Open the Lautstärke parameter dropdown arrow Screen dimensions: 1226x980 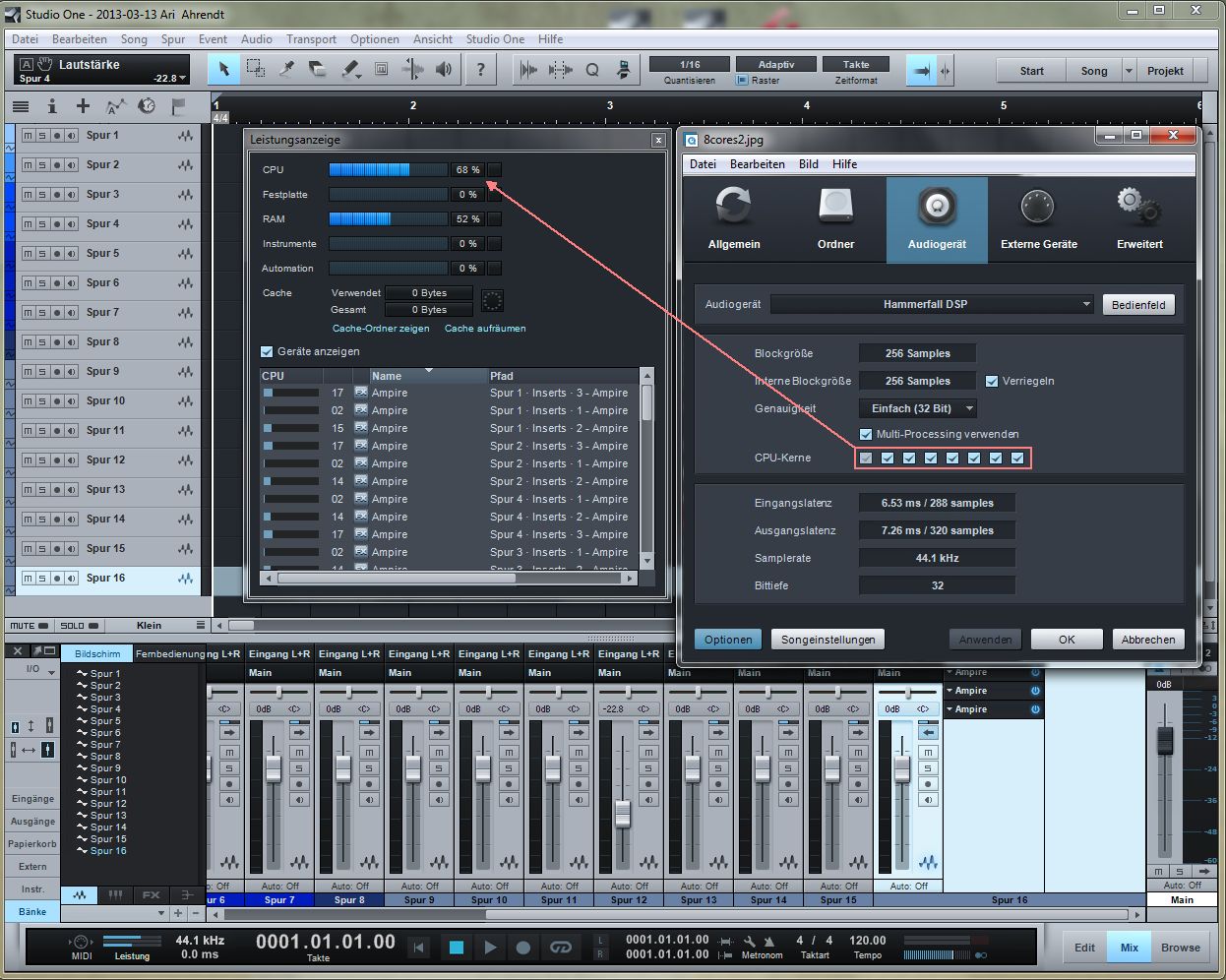pyautogui.click(x=184, y=78)
